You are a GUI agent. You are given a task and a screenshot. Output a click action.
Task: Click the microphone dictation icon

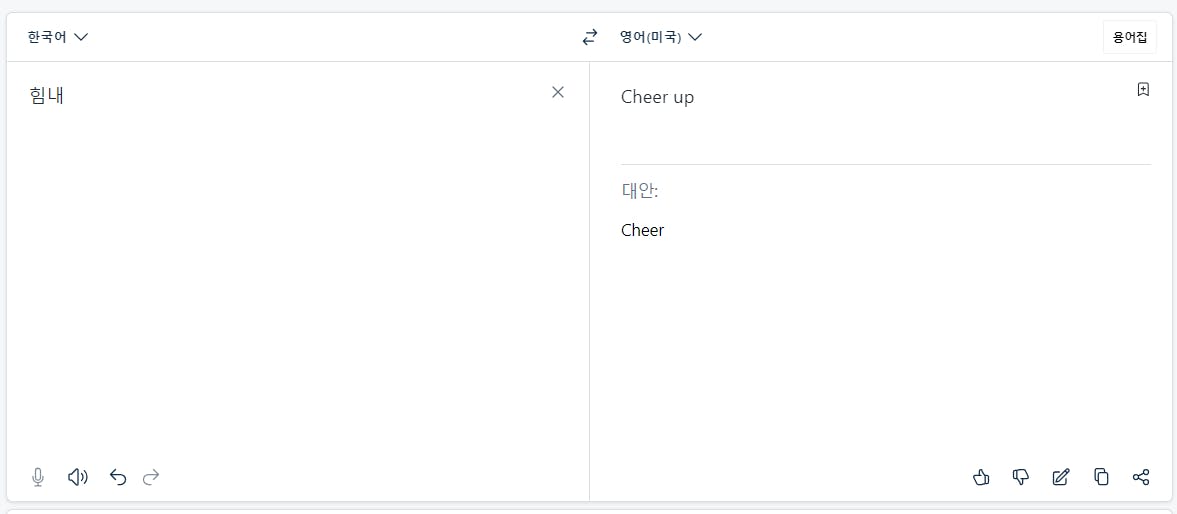click(38, 477)
